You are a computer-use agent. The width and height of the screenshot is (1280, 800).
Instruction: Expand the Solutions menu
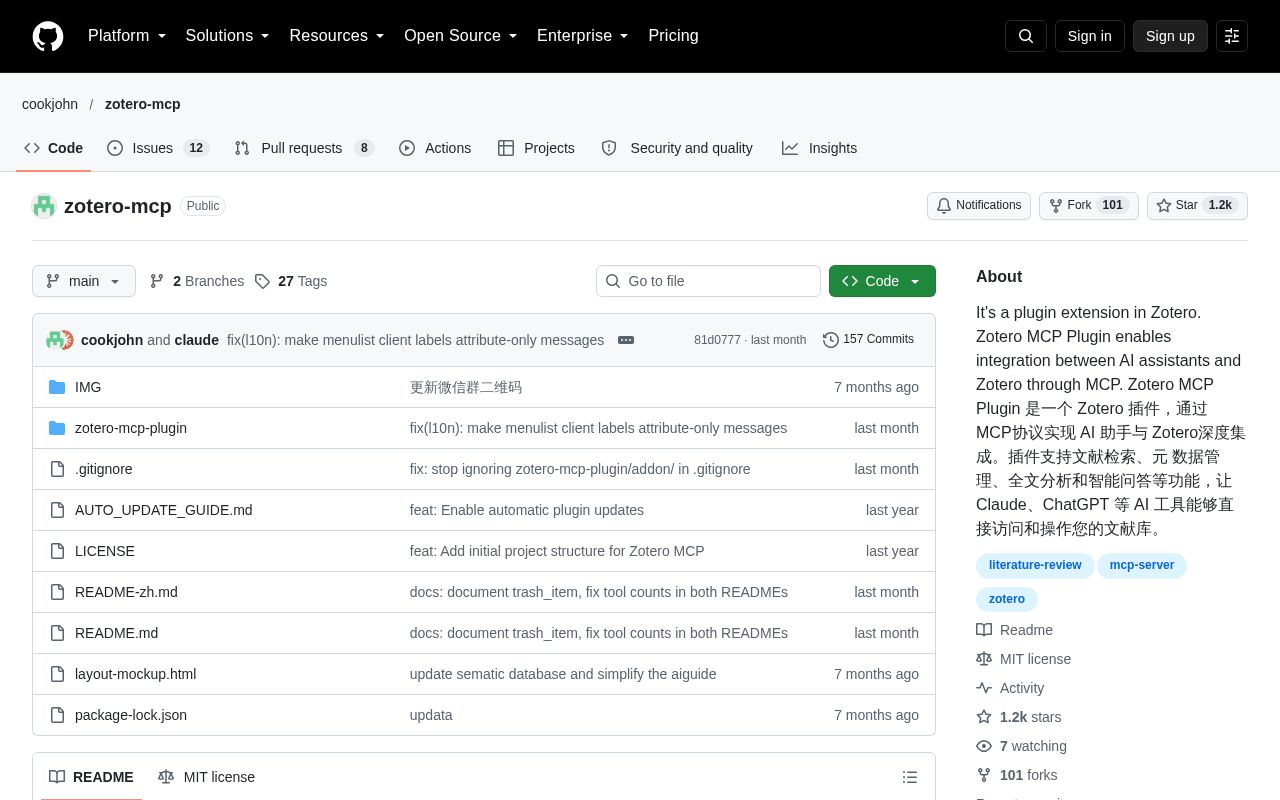click(228, 36)
